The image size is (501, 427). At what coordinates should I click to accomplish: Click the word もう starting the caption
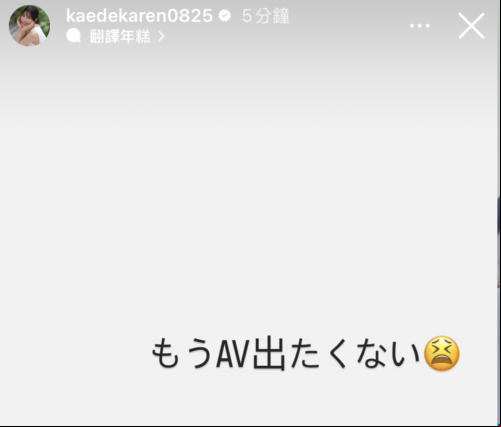182,354
